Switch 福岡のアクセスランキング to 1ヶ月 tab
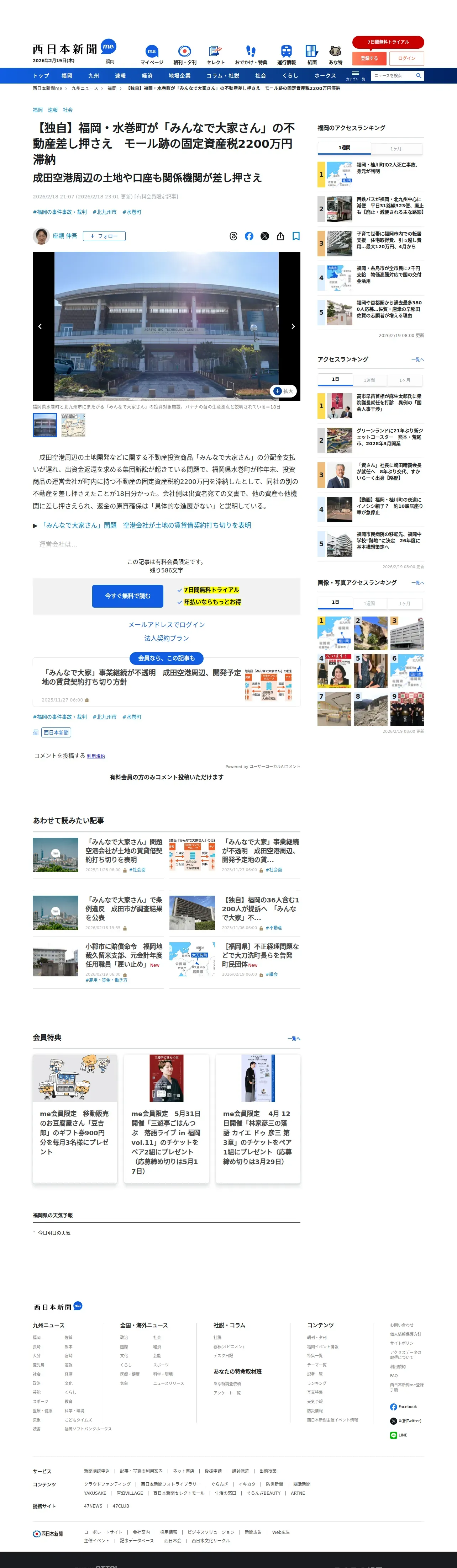The image size is (457, 1568). [x=396, y=149]
